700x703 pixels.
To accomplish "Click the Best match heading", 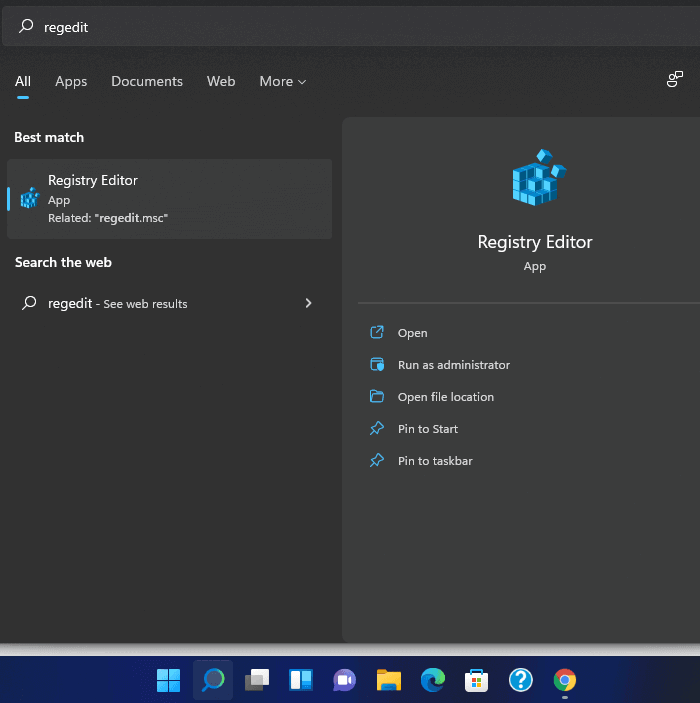I will click(49, 137).
